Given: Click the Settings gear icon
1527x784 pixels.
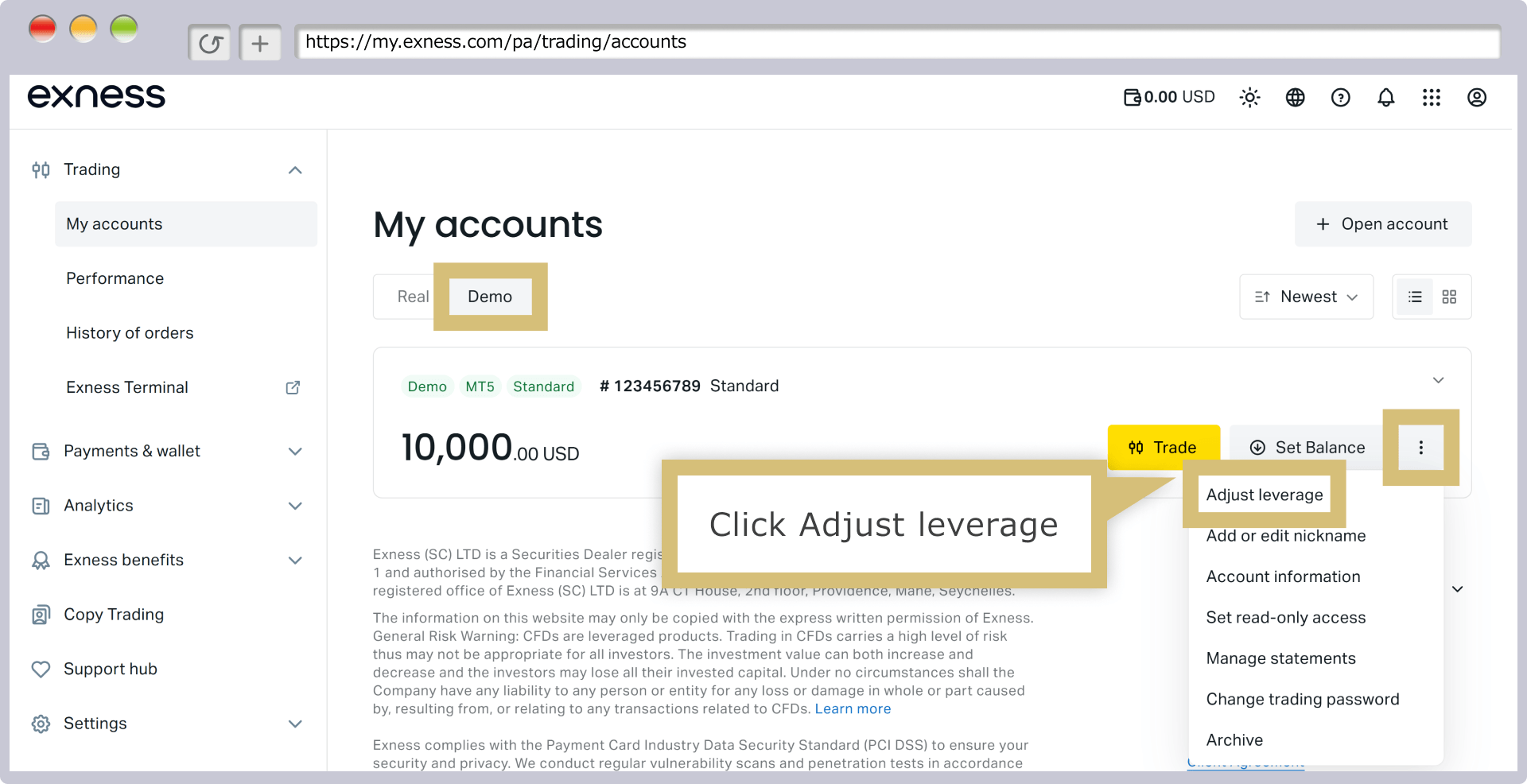Looking at the screenshot, I should pyautogui.click(x=41, y=724).
